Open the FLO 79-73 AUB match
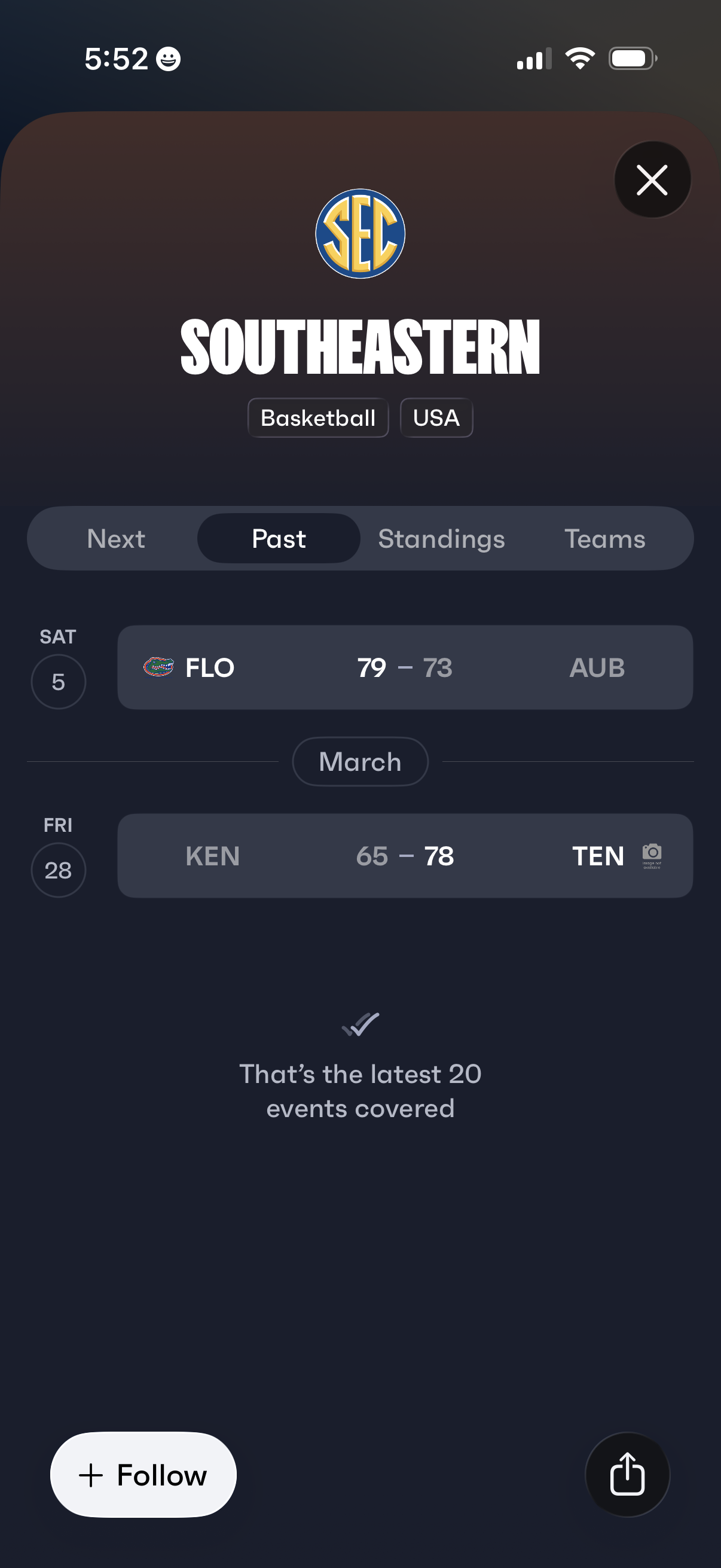This screenshot has width=721, height=1568. click(405, 667)
